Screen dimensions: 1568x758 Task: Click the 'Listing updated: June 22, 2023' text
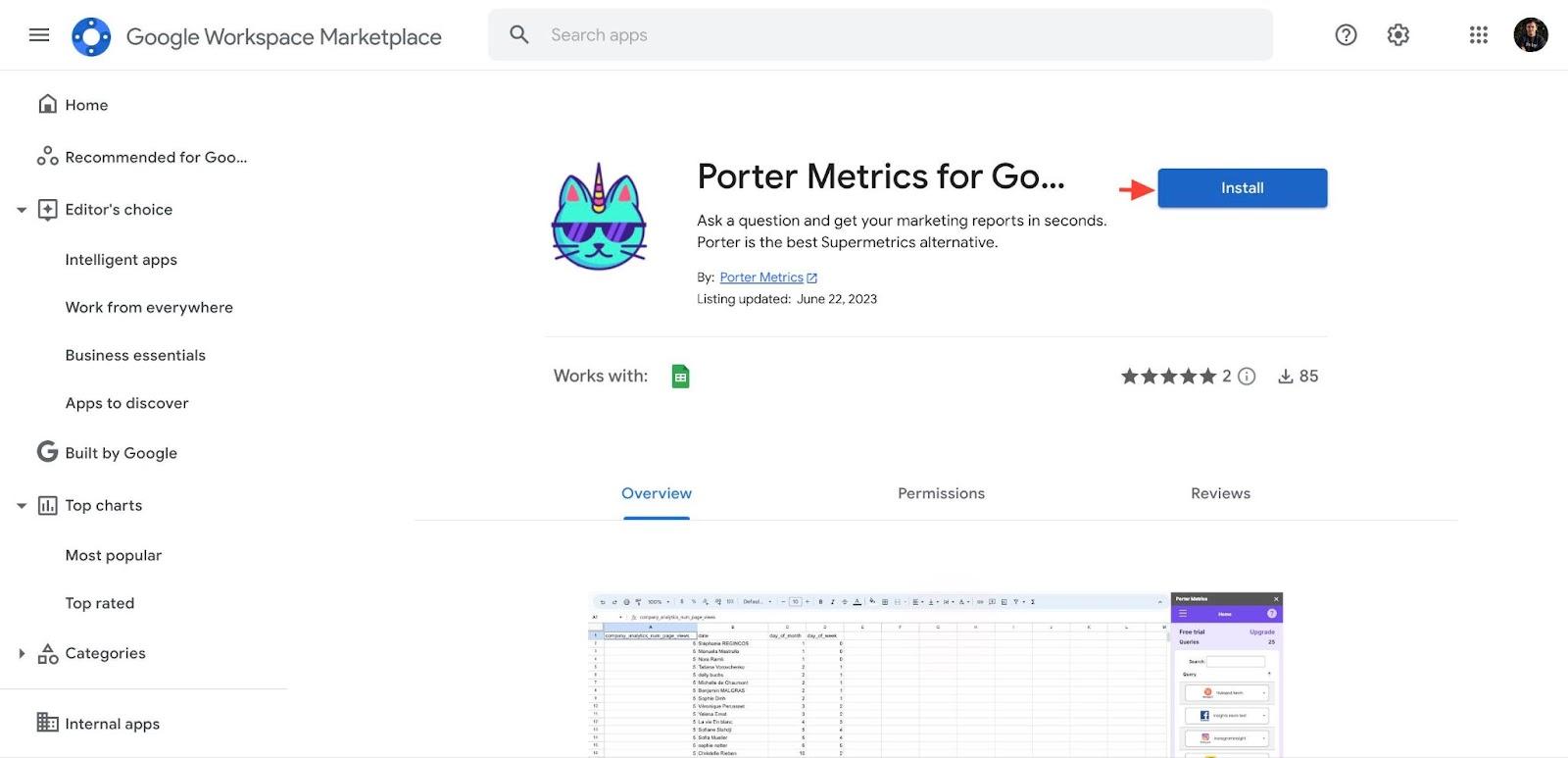pos(787,299)
